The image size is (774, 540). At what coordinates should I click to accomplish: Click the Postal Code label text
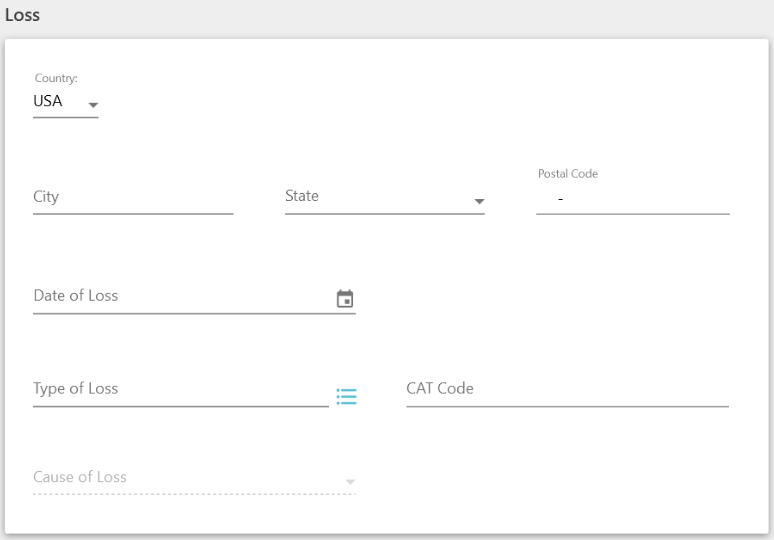(x=568, y=174)
